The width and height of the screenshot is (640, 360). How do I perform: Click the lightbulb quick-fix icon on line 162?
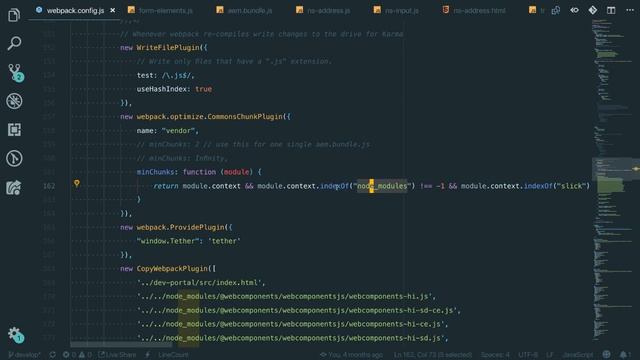pyautogui.click(x=77, y=184)
